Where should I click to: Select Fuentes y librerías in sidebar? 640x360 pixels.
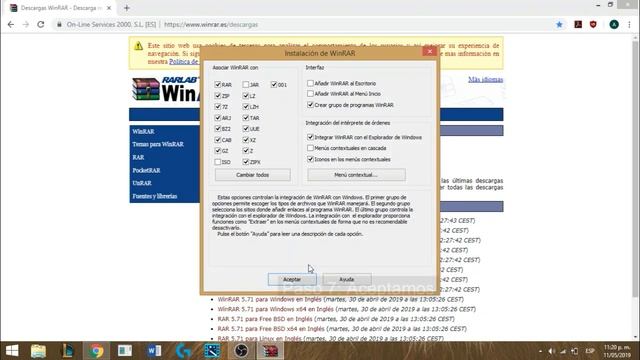pyautogui.click(x=155, y=196)
